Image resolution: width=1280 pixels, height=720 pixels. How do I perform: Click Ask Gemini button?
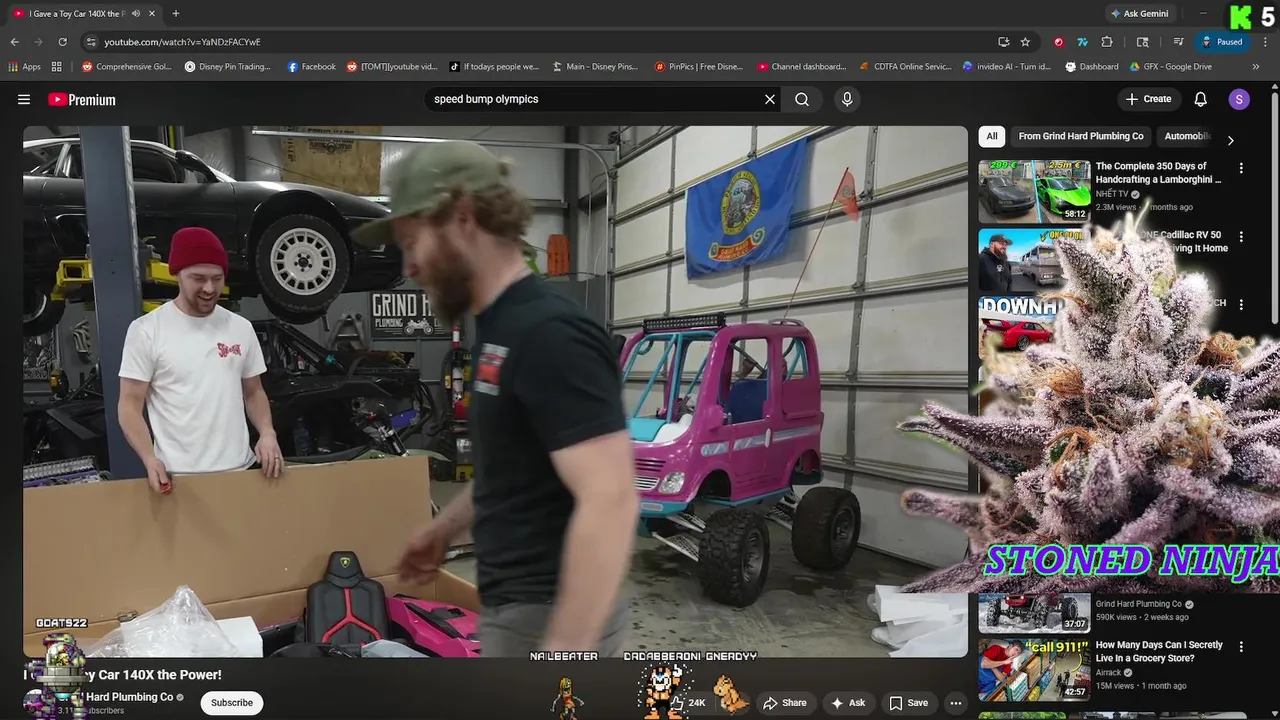(x=1139, y=14)
